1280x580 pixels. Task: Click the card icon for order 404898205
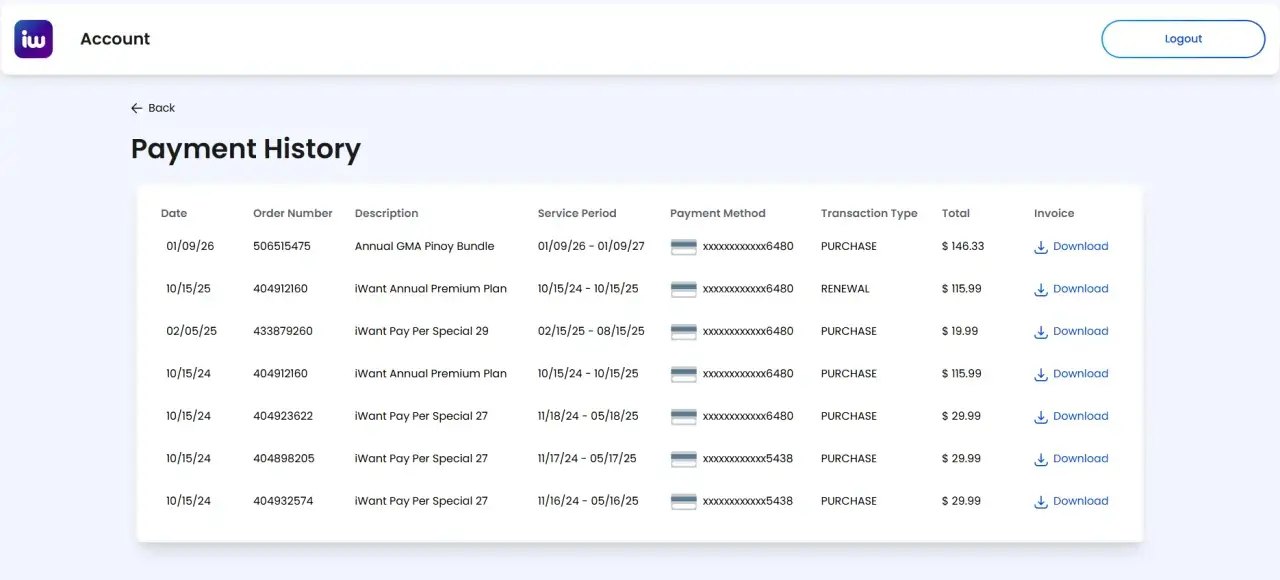tap(684, 459)
